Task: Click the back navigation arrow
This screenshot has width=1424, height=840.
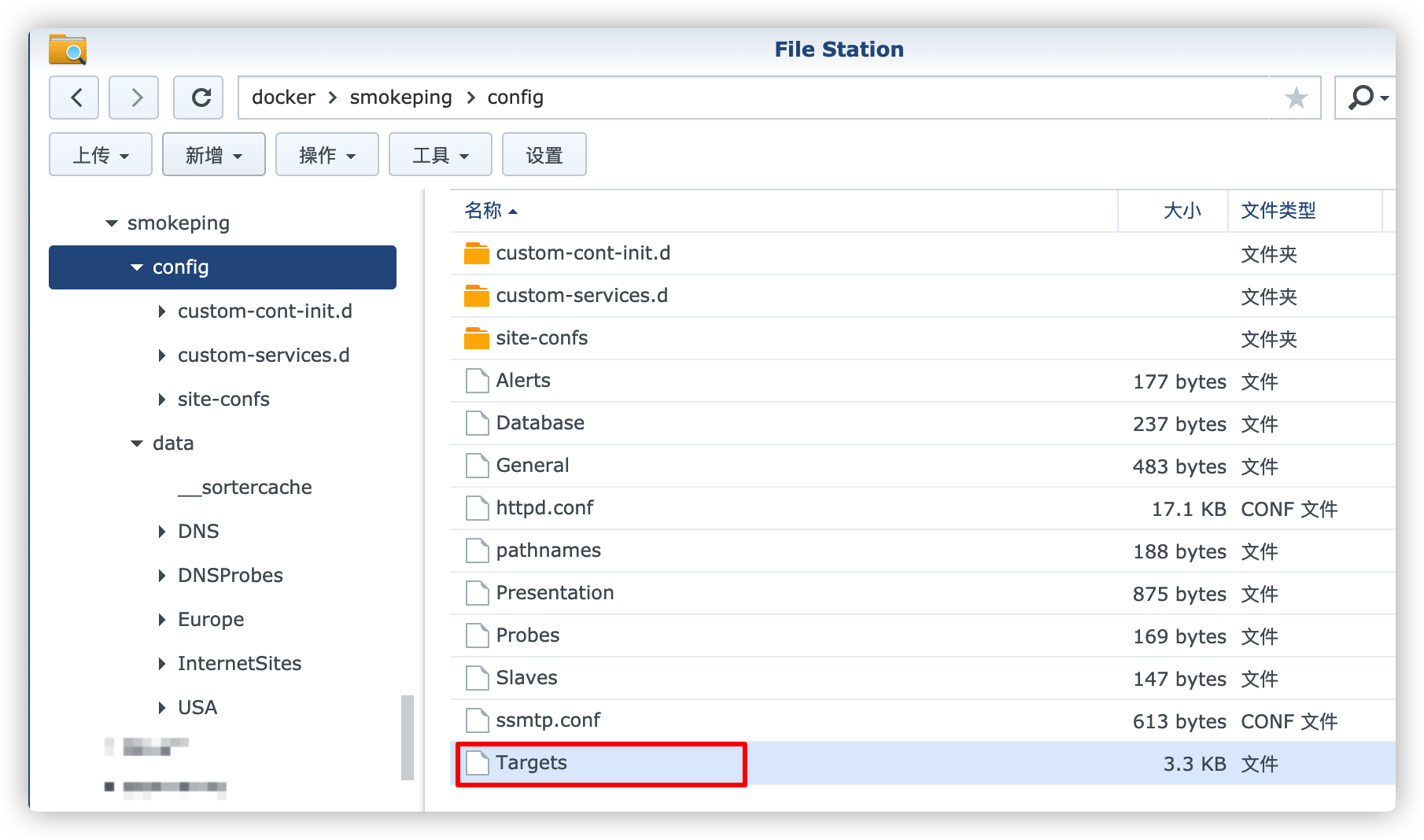Action: (74, 98)
